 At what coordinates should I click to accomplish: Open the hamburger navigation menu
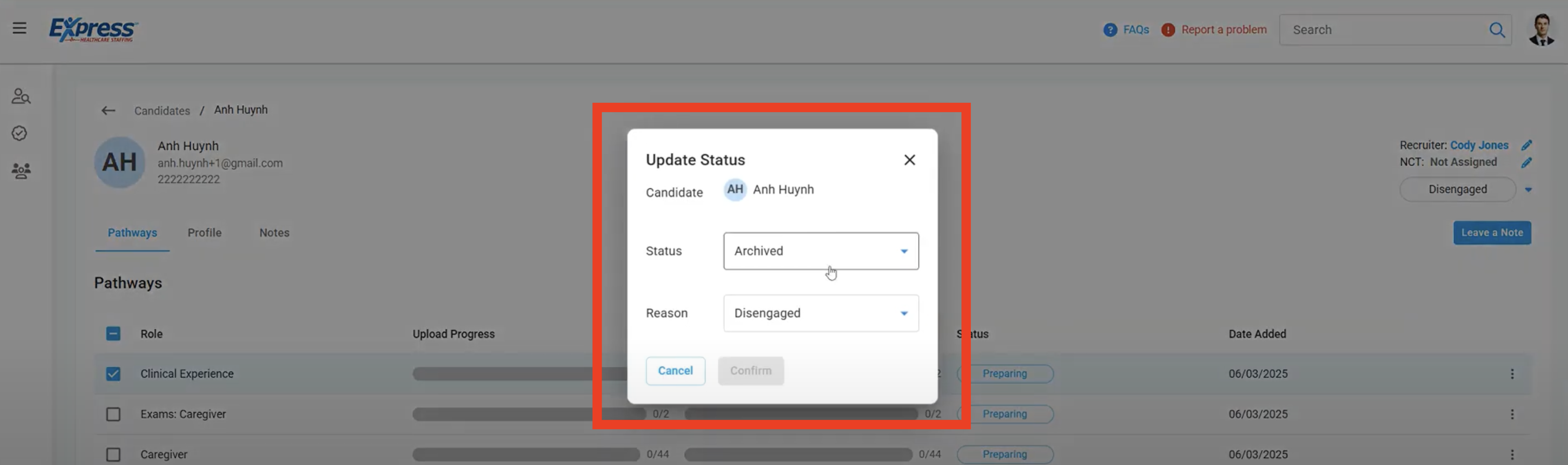coord(20,27)
